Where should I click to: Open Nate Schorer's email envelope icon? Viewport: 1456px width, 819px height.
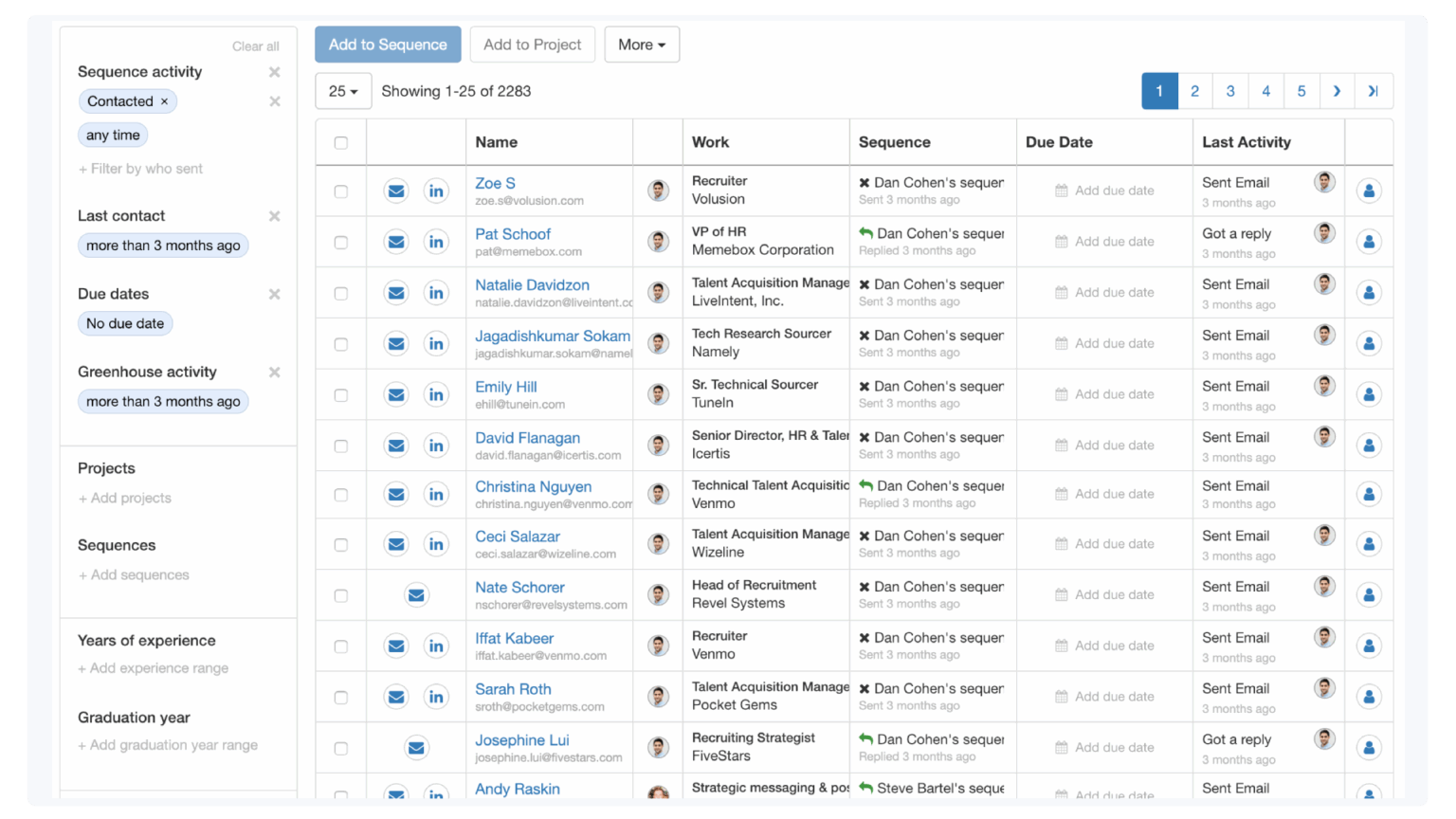[415, 594]
